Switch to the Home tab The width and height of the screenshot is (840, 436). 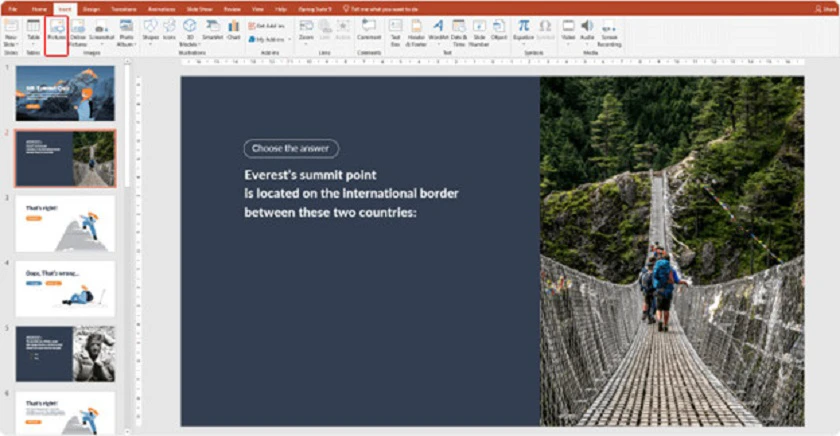(x=39, y=9)
